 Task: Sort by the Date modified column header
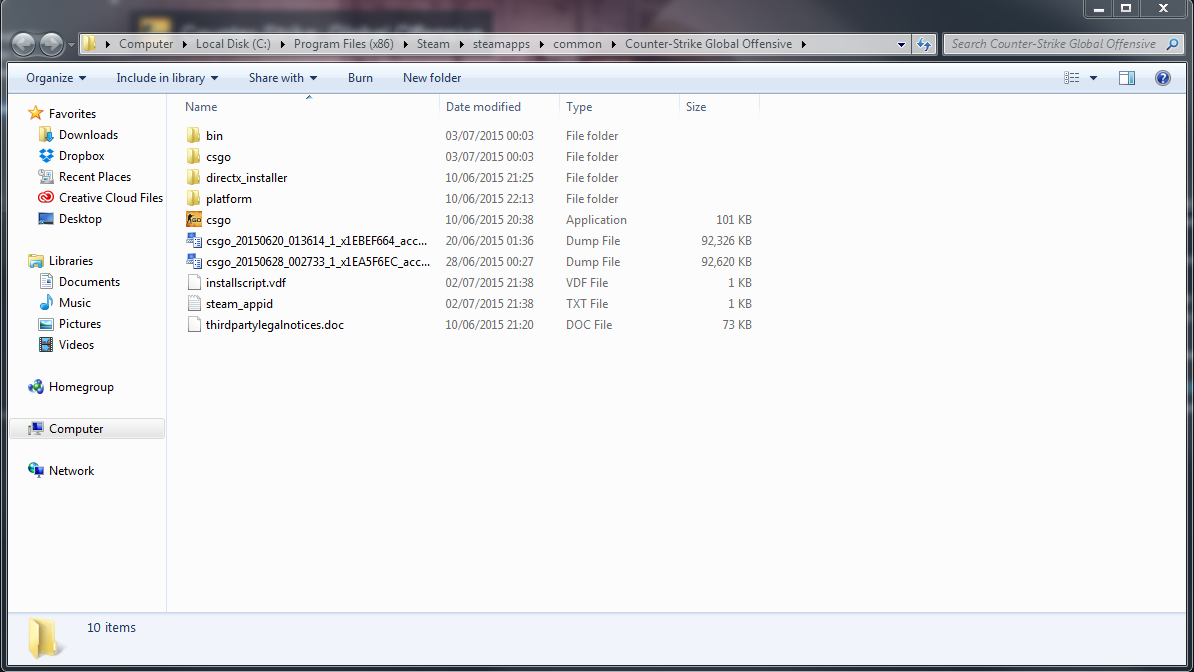click(499, 107)
